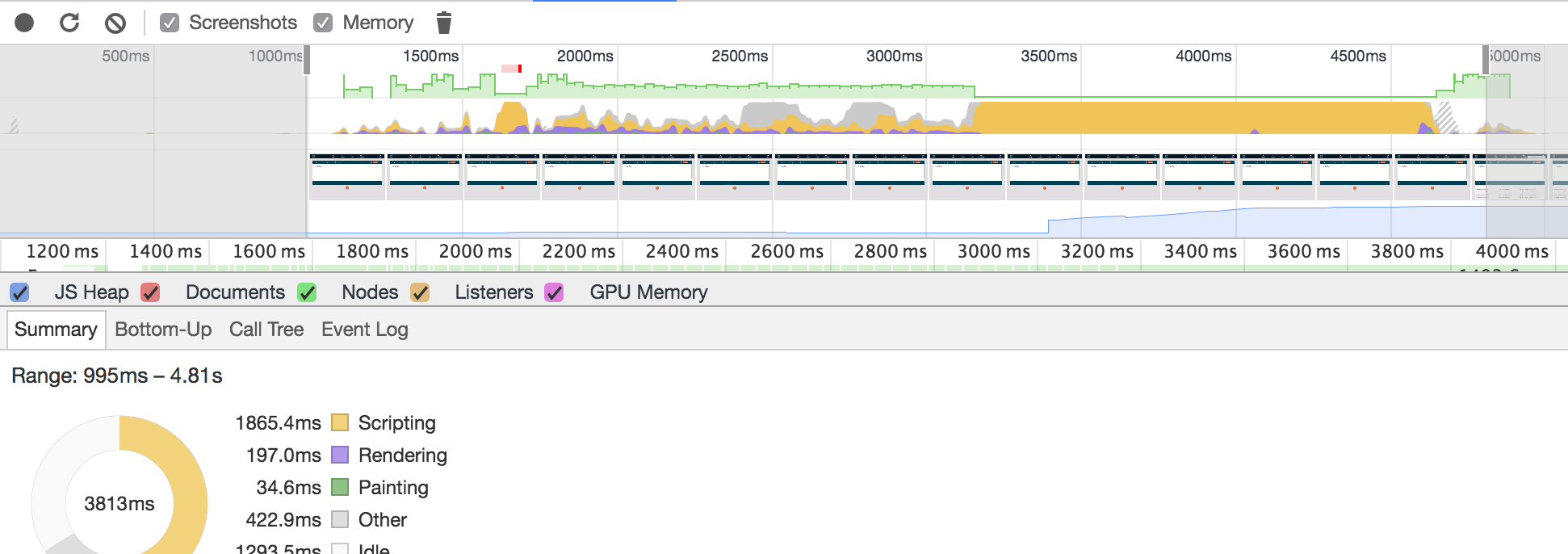Toggle the purple GPU Memory checkbox
Viewport: 1568px width, 554px height.
coord(554,292)
